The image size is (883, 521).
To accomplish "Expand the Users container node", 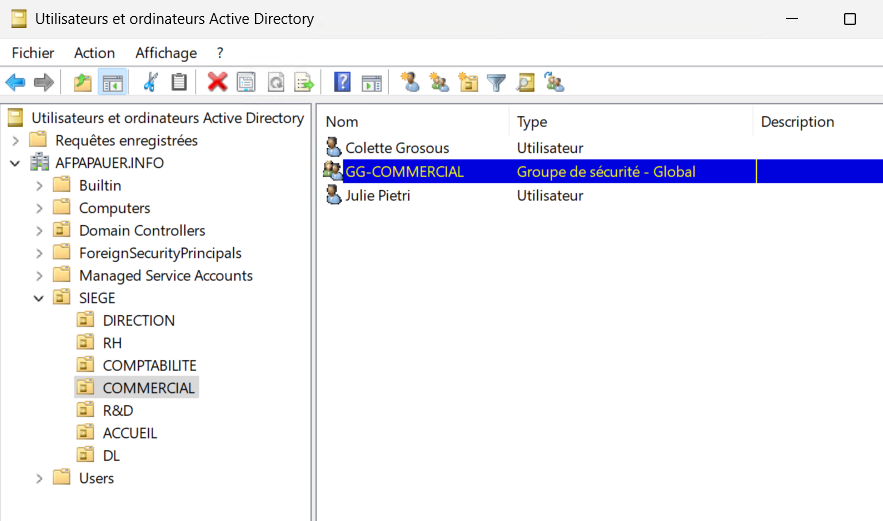I will pos(39,478).
